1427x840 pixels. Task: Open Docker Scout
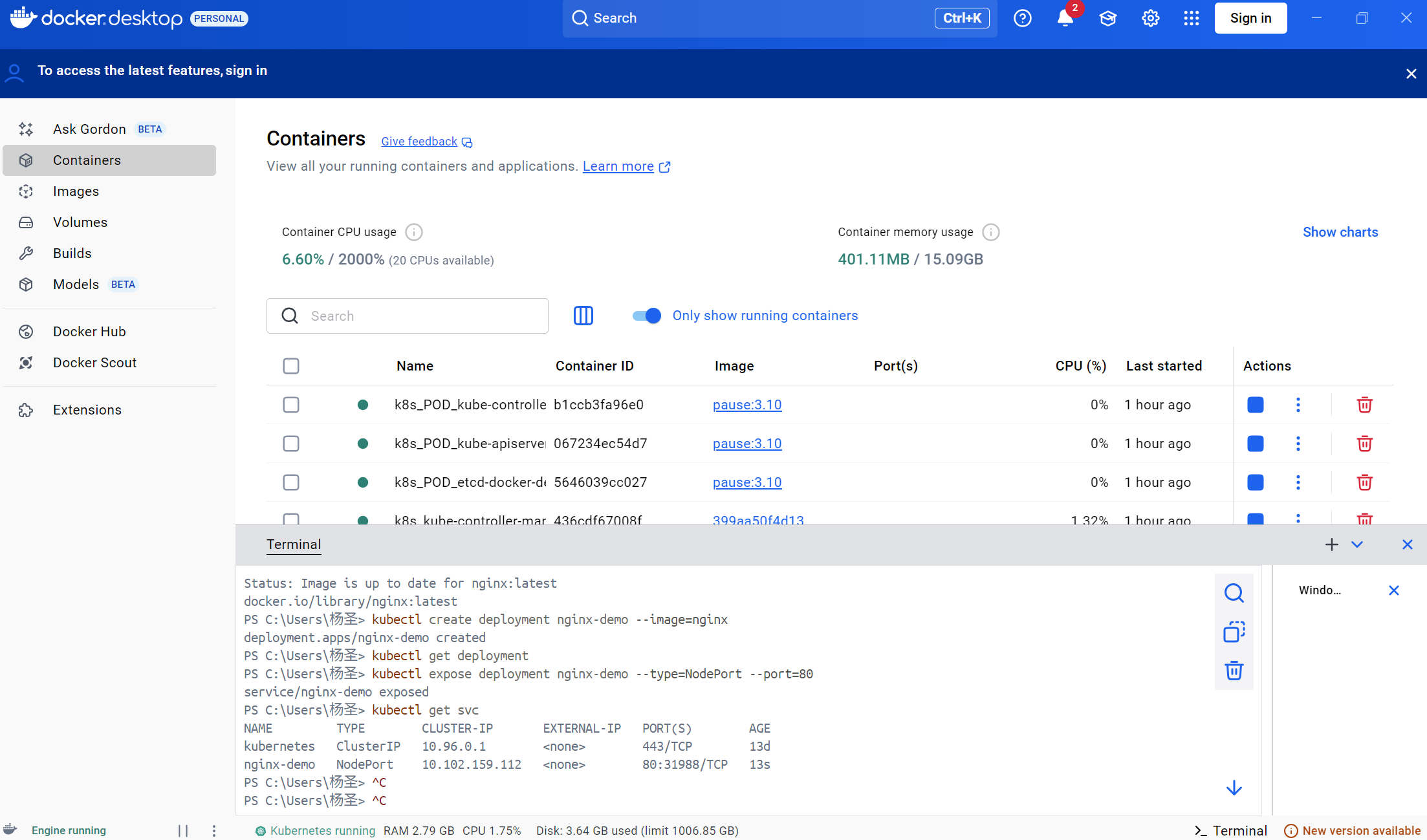tap(94, 362)
